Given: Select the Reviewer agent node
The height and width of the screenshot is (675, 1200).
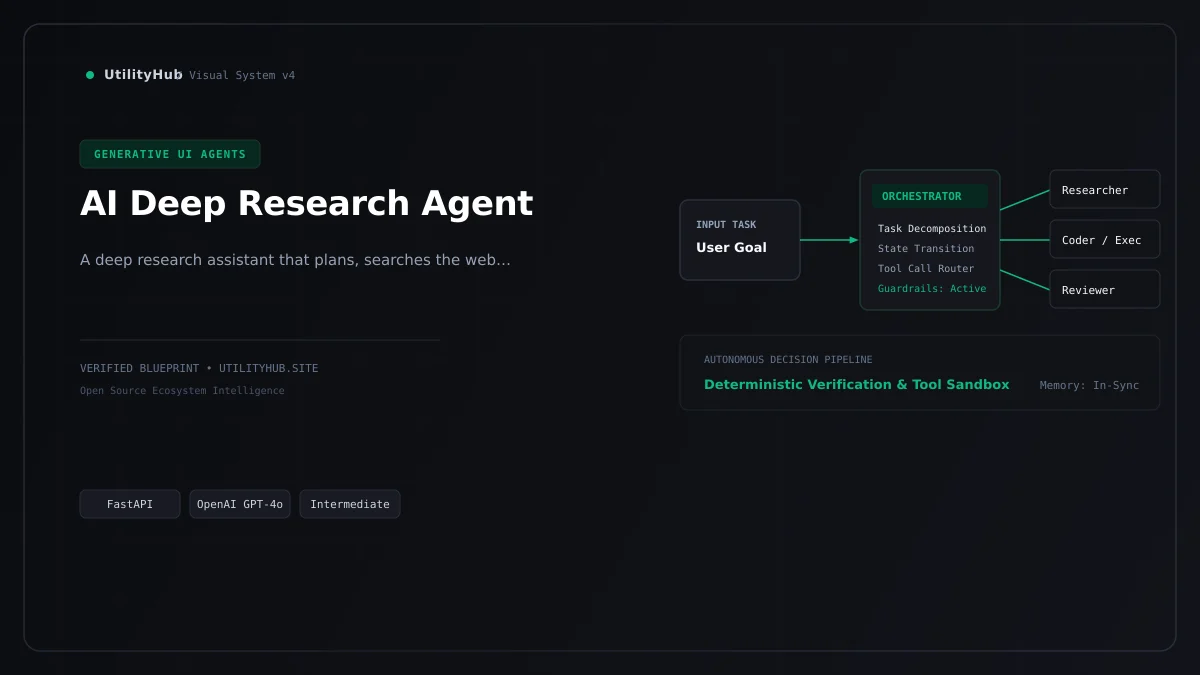Looking at the screenshot, I should (1105, 289).
